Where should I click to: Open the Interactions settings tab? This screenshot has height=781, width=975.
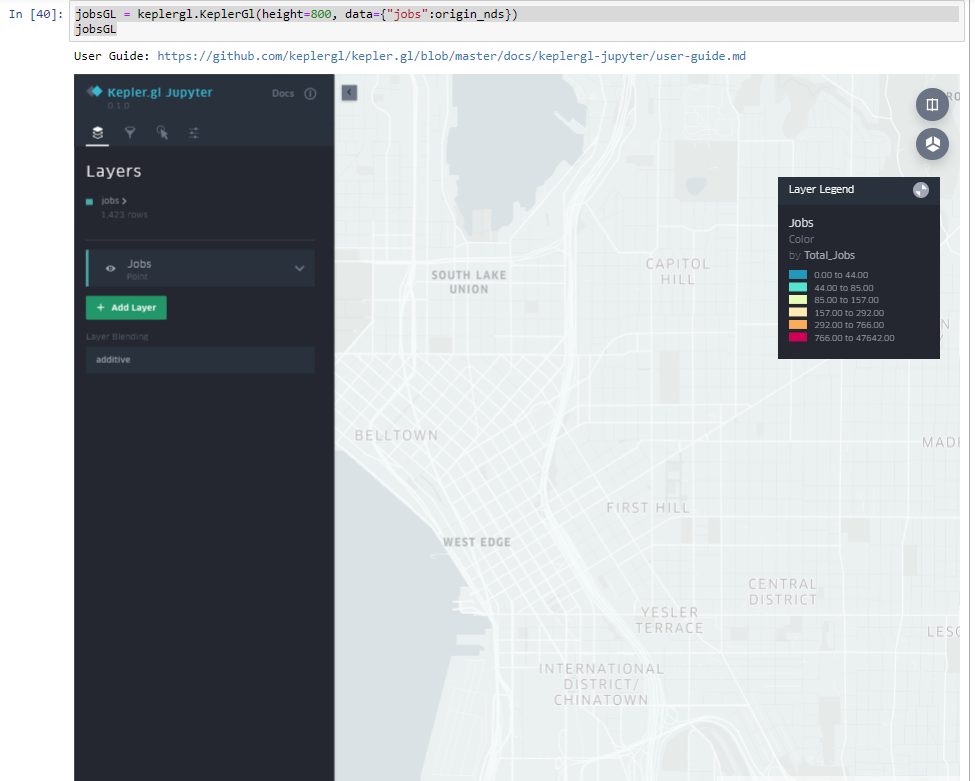point(163,132)
